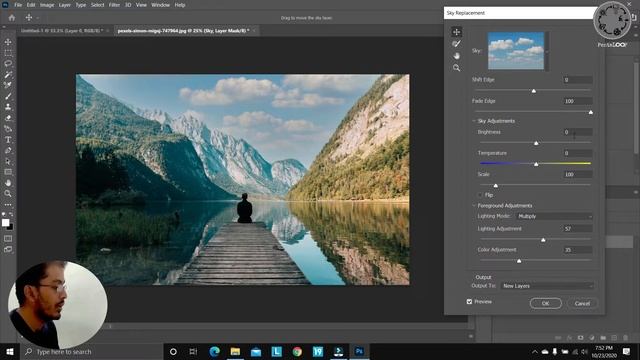Open File Explorer from the taskbar
Image resolution: width=640 pixels, height=360 pixels.
[x=235, y=351]
